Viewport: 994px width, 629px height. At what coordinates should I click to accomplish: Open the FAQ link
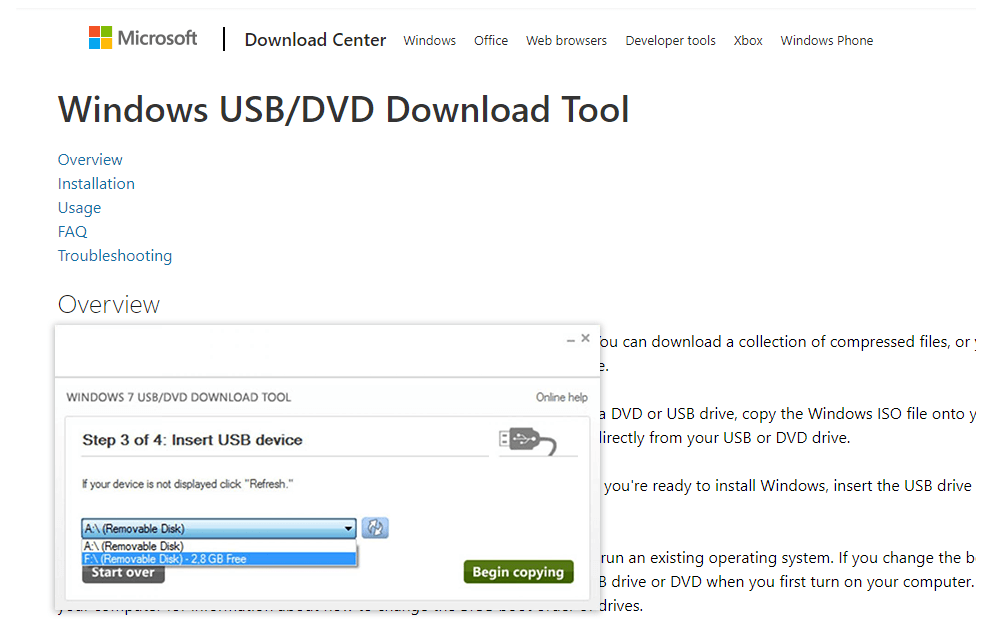tap(72, 232)
